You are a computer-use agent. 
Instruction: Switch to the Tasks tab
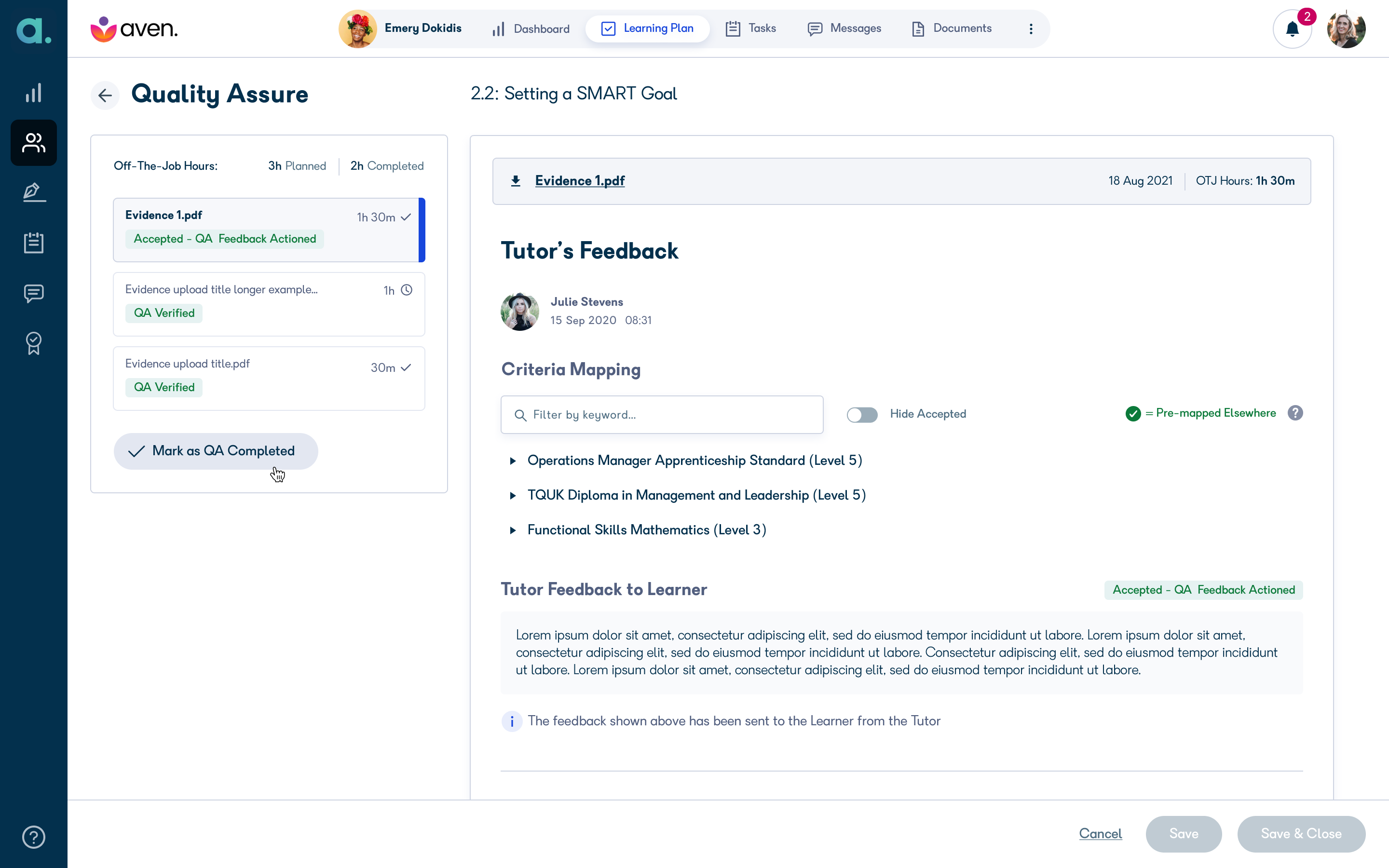coord(751,29)
